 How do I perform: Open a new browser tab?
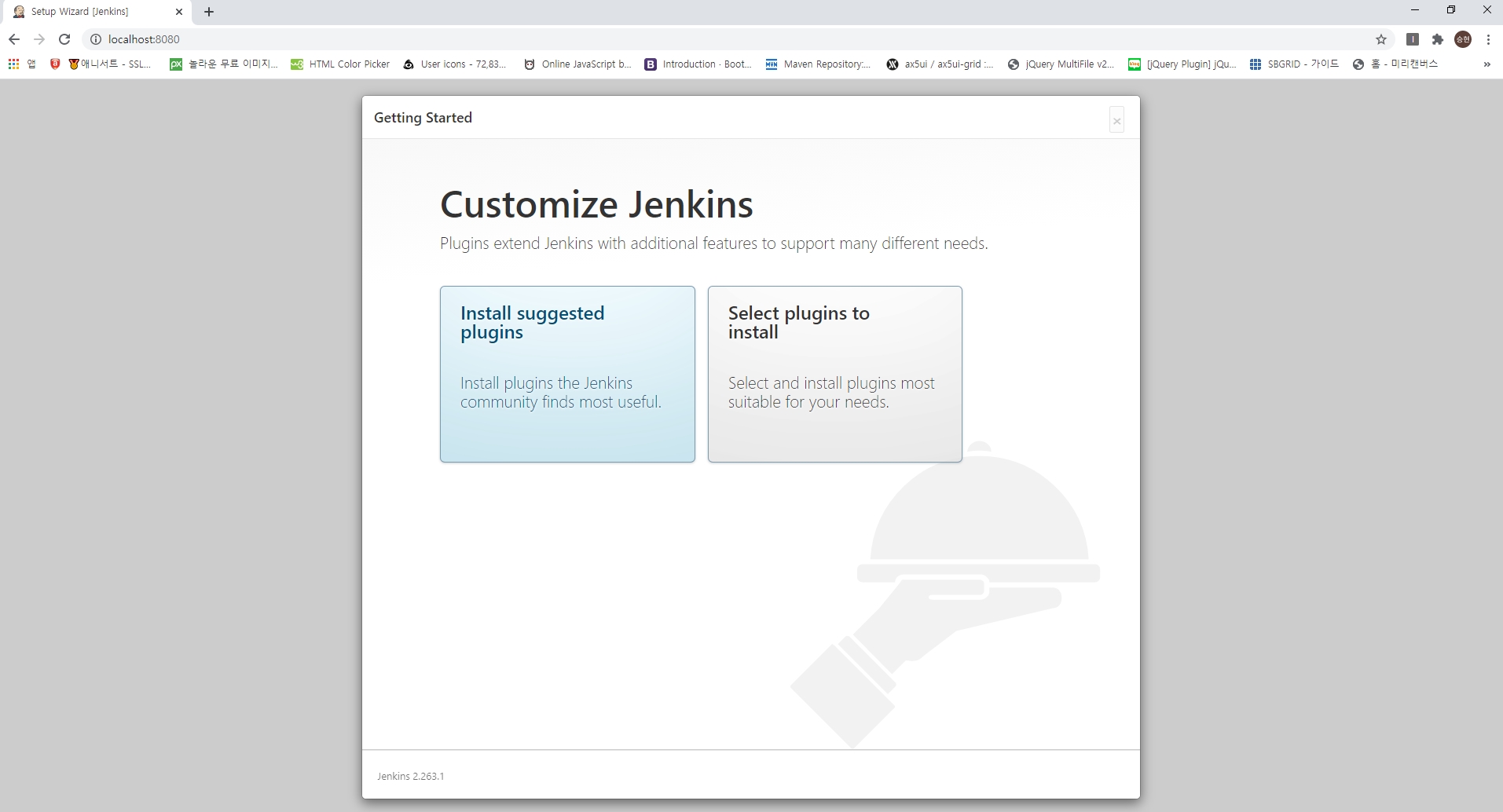pos(209,12)
